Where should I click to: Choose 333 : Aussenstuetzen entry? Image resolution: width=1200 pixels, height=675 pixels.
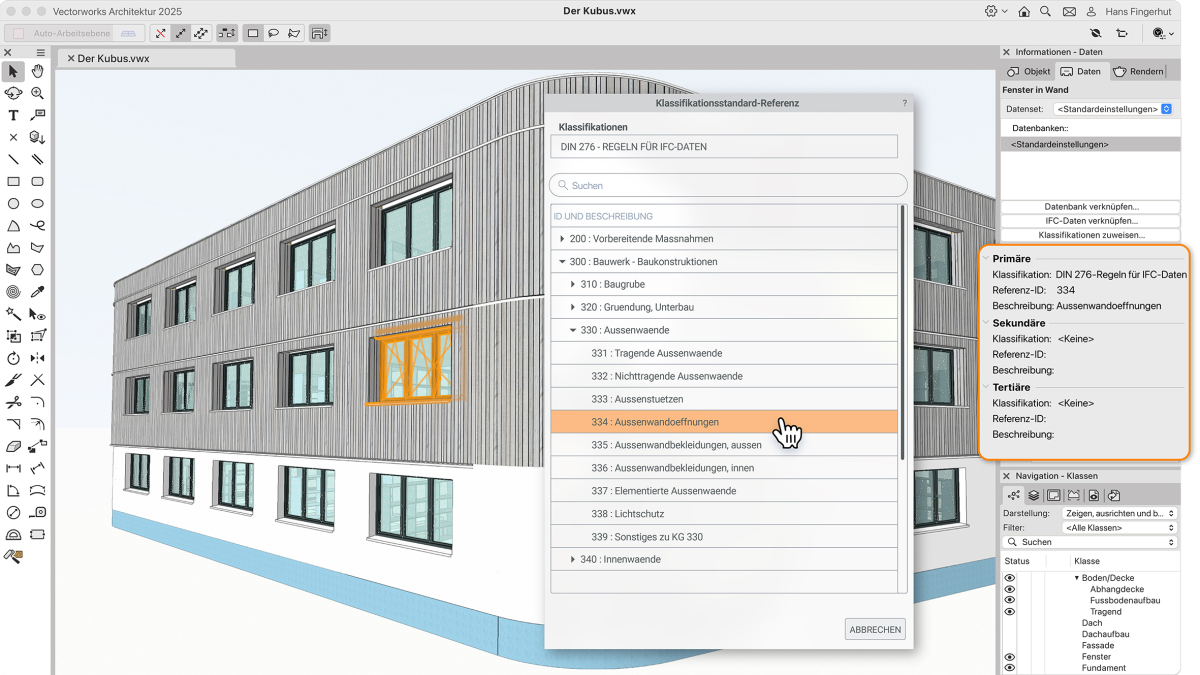point(724,399)
